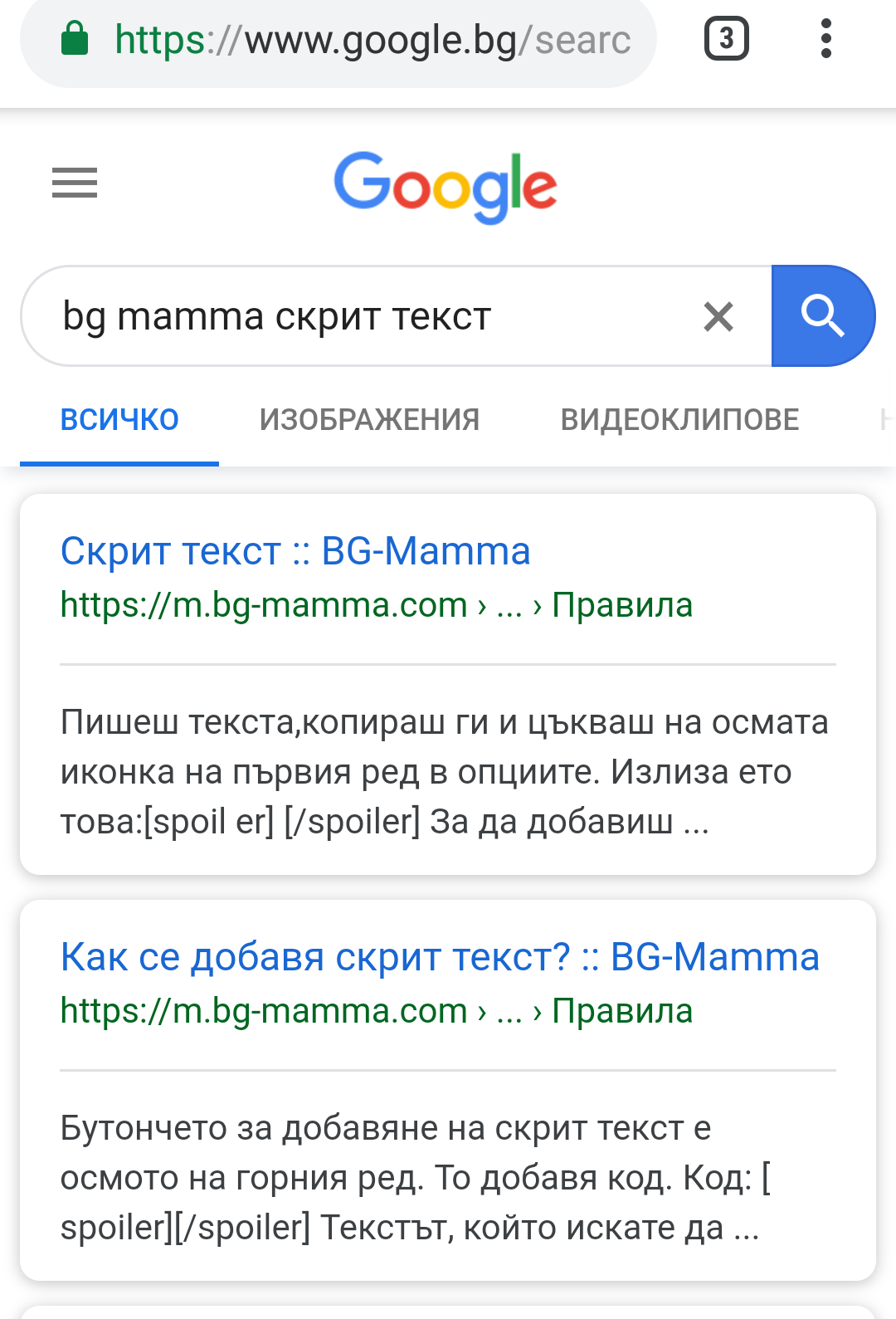Tap the snippet starting 'Пишеш текста,копираш'

point(445,772)
